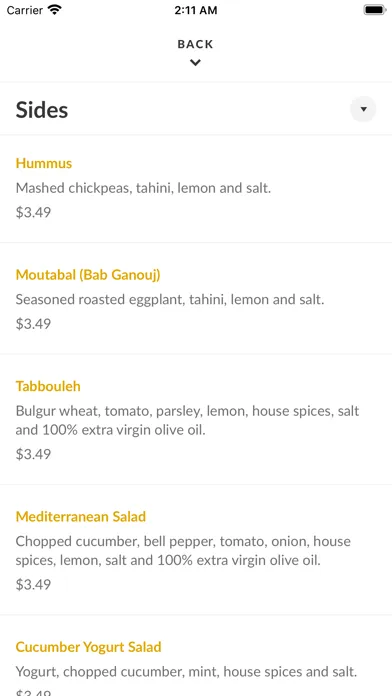Screen dimensions: 392x696
Task: Tap the Moutabal eggplant description
Action: (170, 300)
